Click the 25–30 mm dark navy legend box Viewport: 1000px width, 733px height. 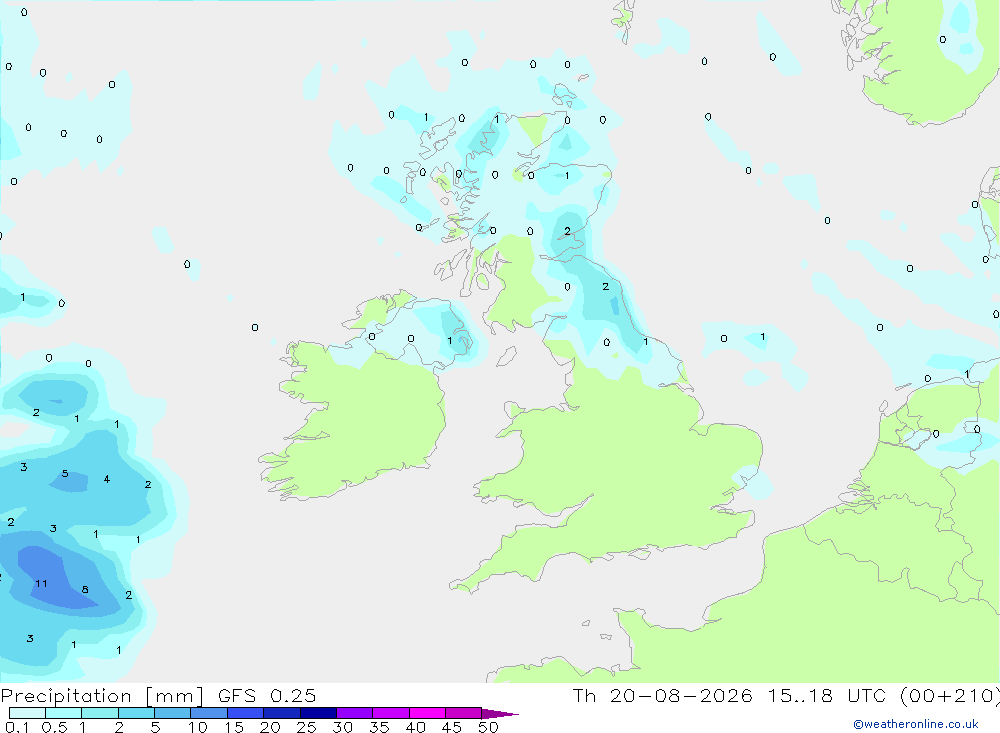coord(318,713)
